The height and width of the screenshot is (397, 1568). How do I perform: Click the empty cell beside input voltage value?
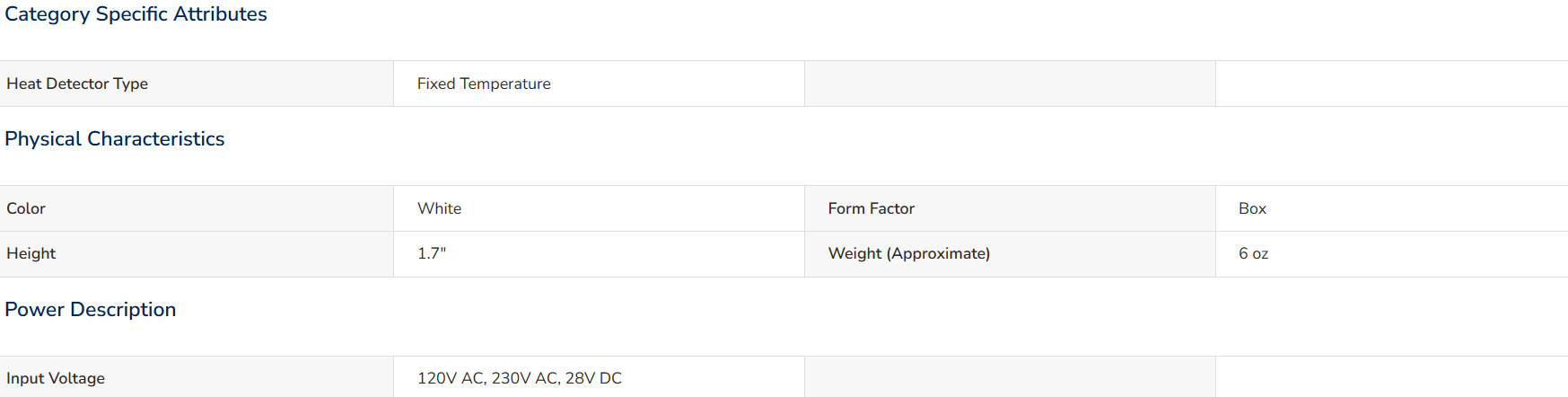(1010, 377)
